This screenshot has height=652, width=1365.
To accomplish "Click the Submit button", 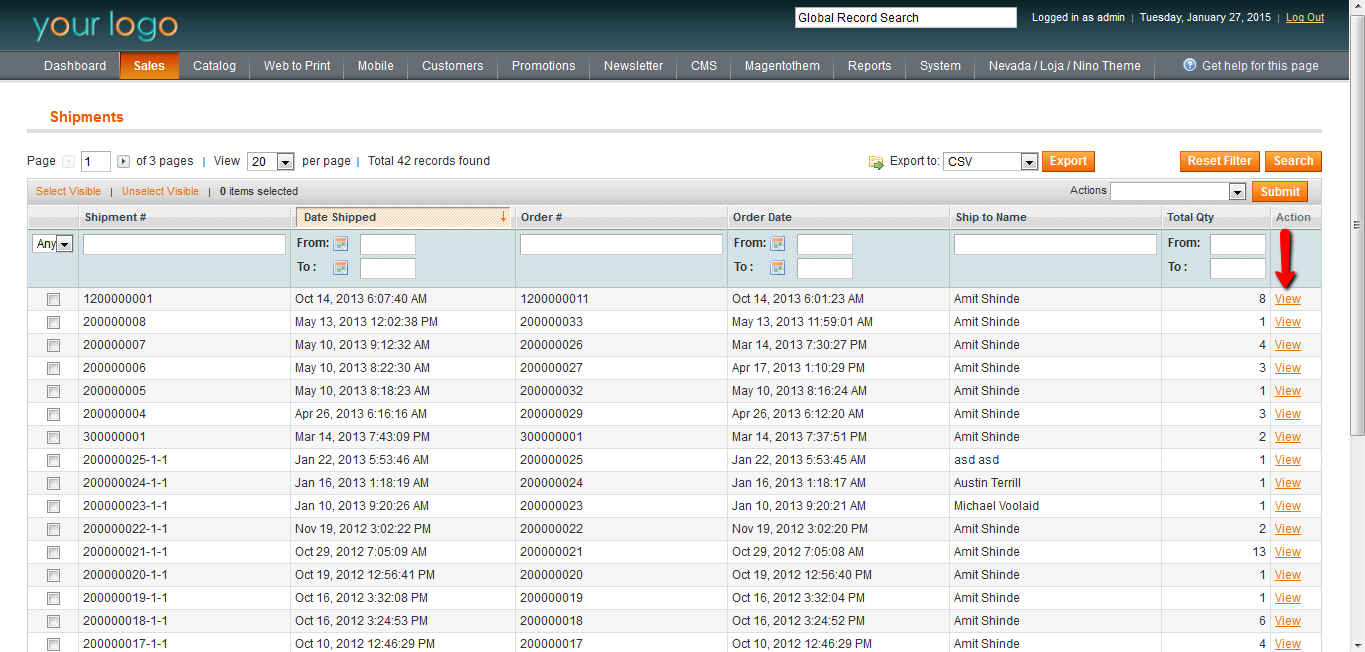I will pyautogui.click(x=1280, y=192).
